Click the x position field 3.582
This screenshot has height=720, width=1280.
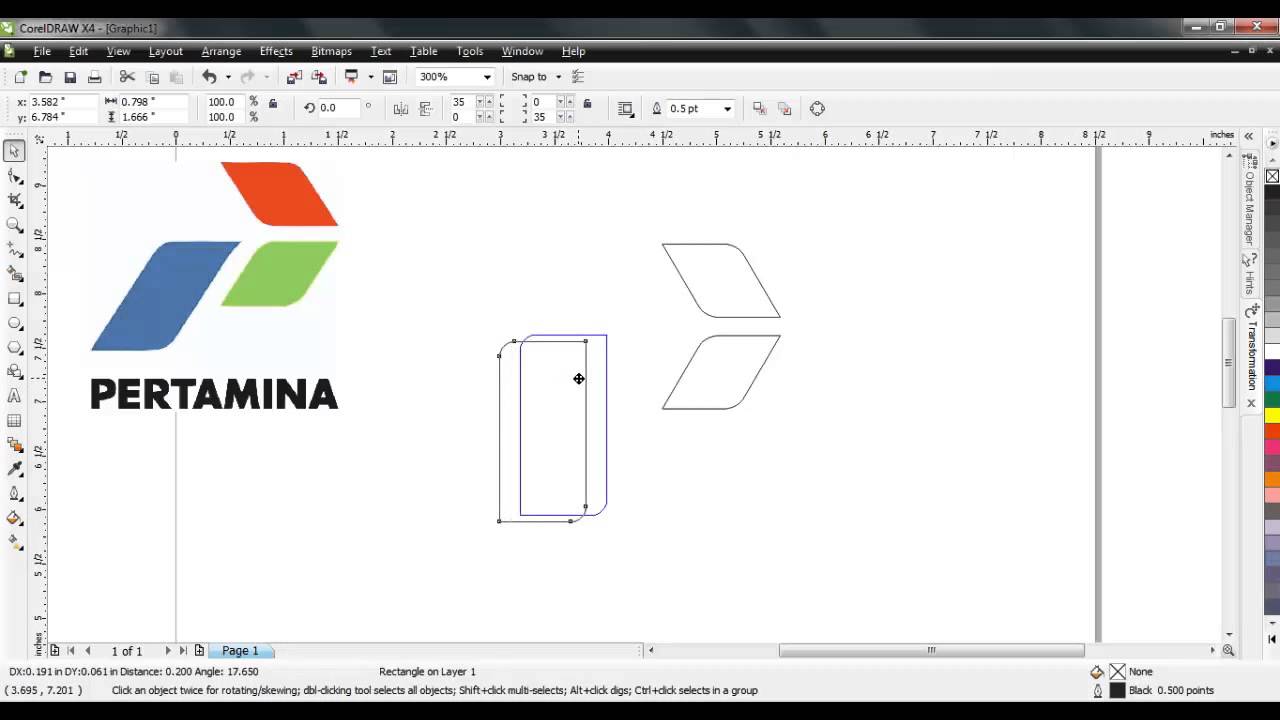(62, 102)
